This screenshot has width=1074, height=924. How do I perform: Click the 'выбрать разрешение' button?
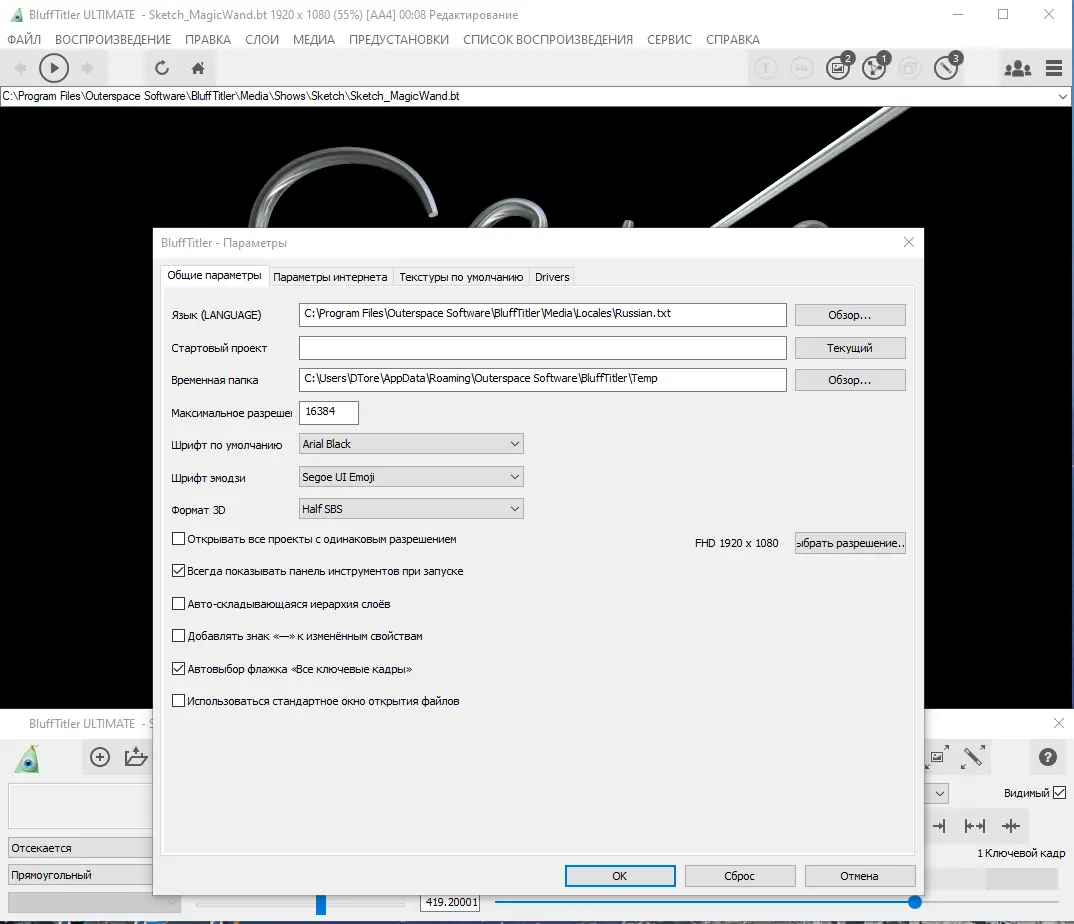pos(850,543)
